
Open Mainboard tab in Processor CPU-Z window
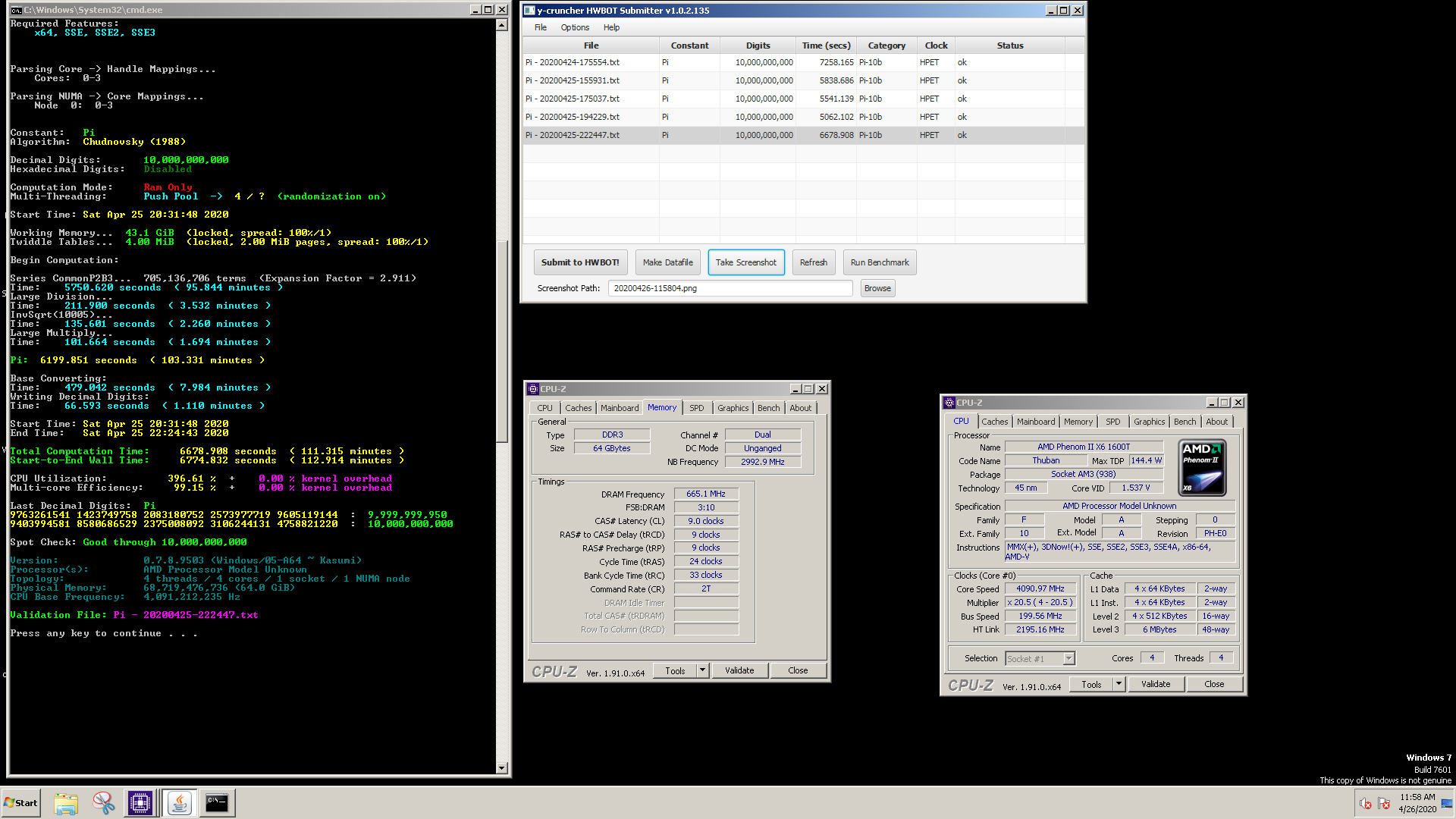pos(1036,422)
